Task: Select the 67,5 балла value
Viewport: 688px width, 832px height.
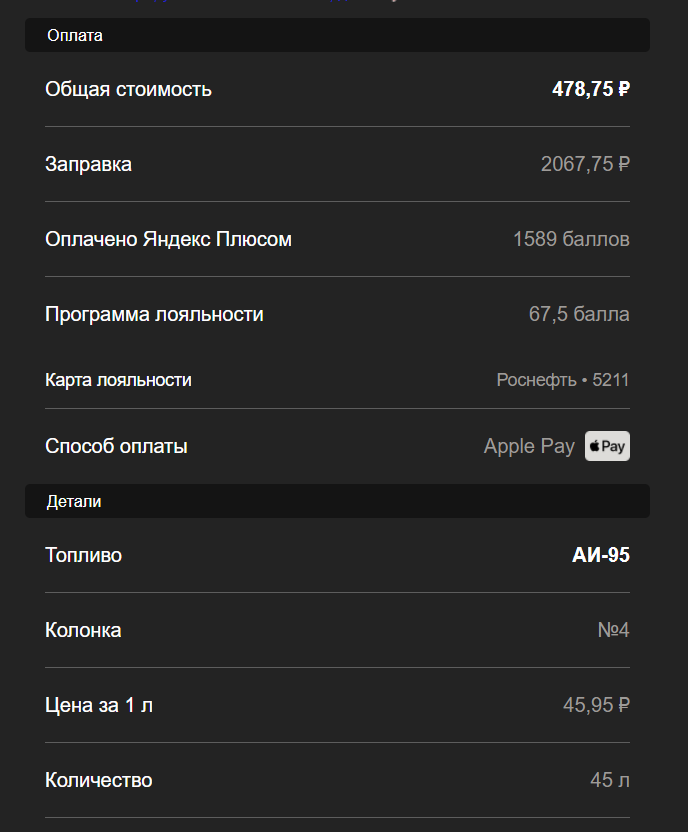Action: 579,314
